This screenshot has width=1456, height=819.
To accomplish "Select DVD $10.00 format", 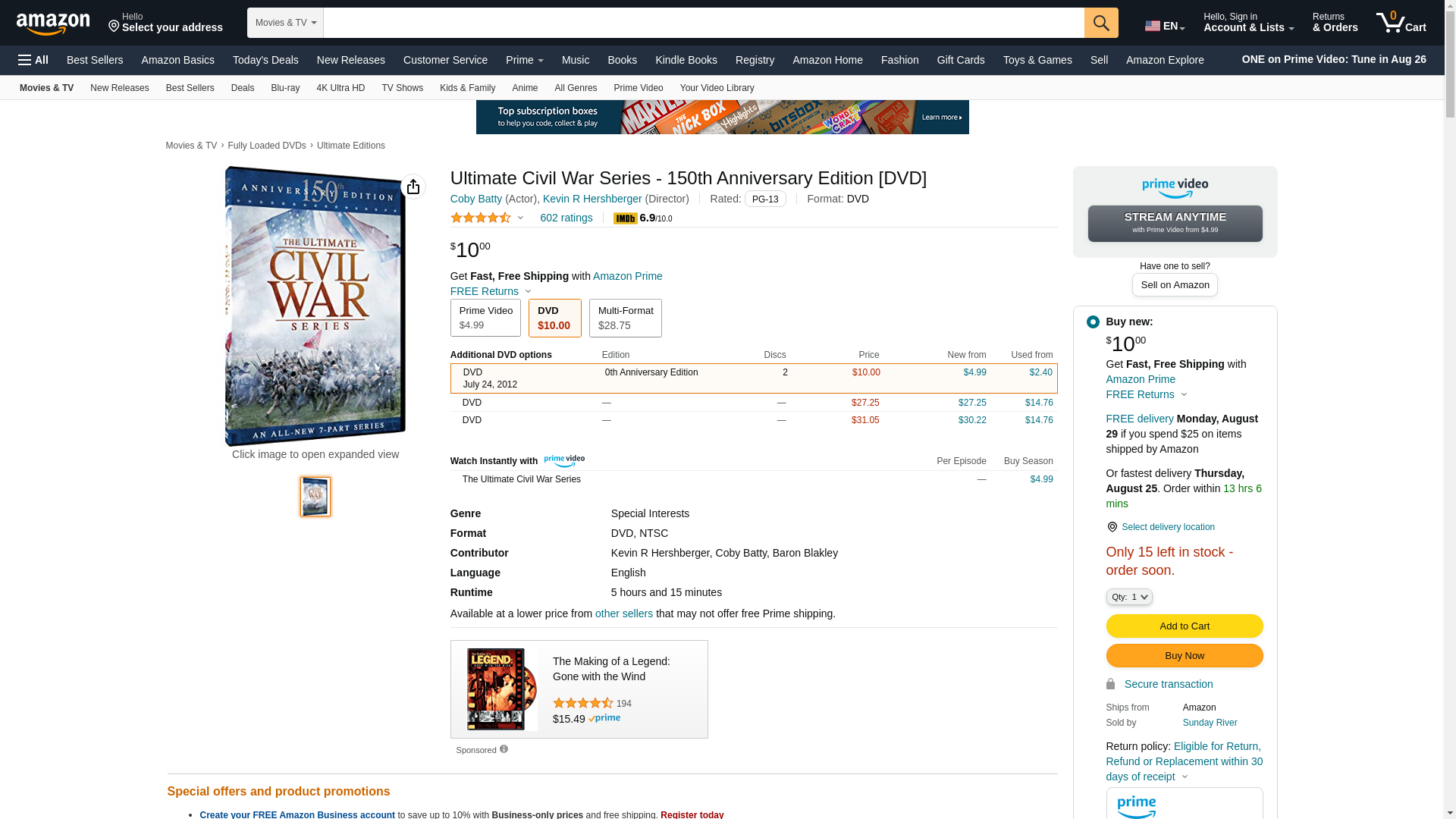I will pyautogui.click(x=554, y=318).
